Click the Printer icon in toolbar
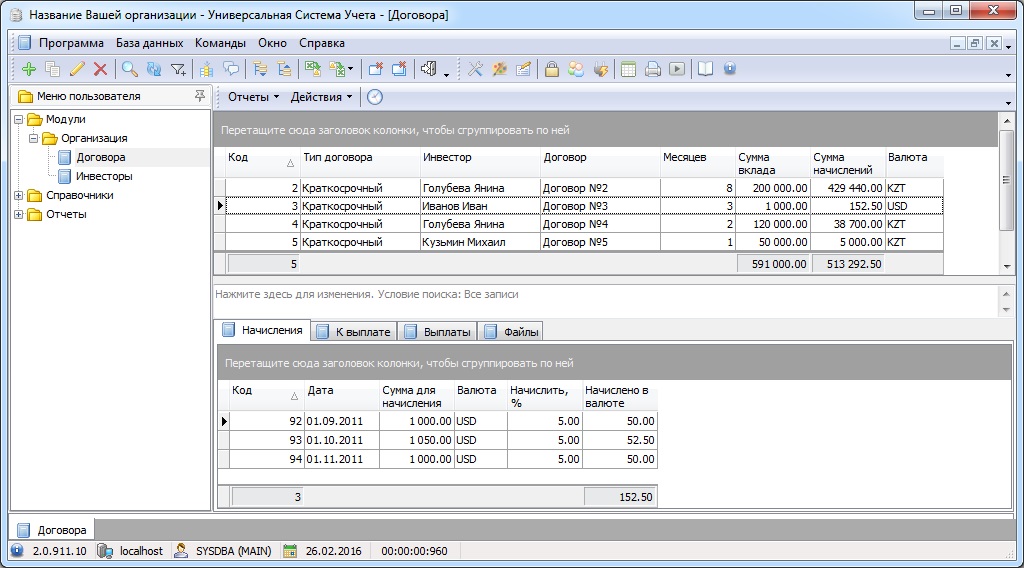Image resolution: width=1024 pixels, height=568 pixels. (x=652, y=69)
